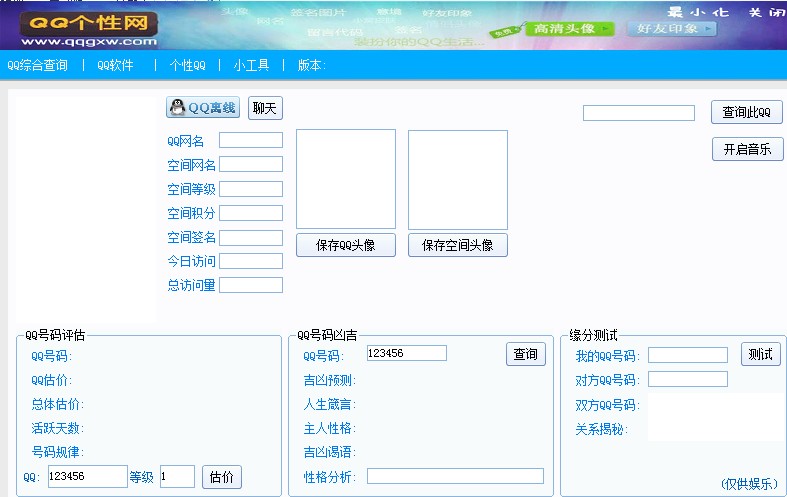Image resolution: width=787 pixels, height=497 pixels.
Task: Click the 总体估价 label
Action: point(57,404)
